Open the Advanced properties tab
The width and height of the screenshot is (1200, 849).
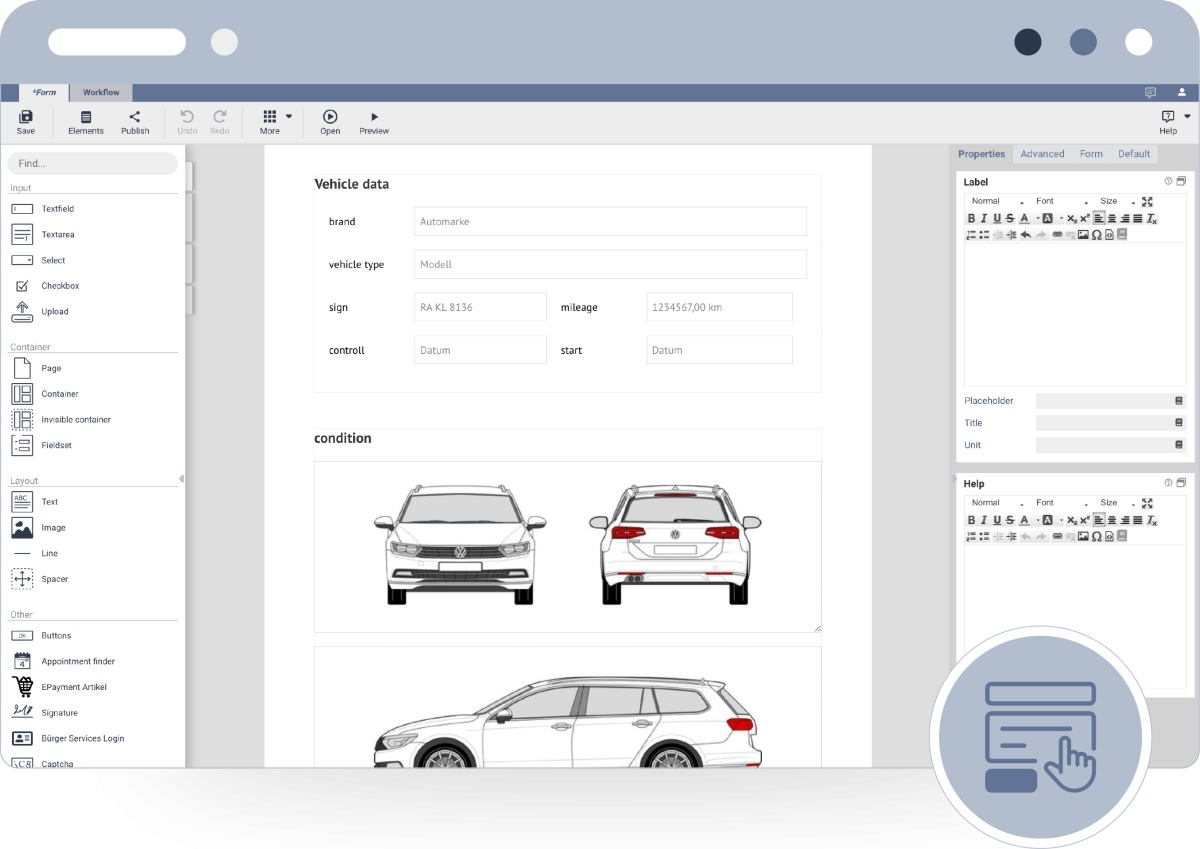[1042, 154]
